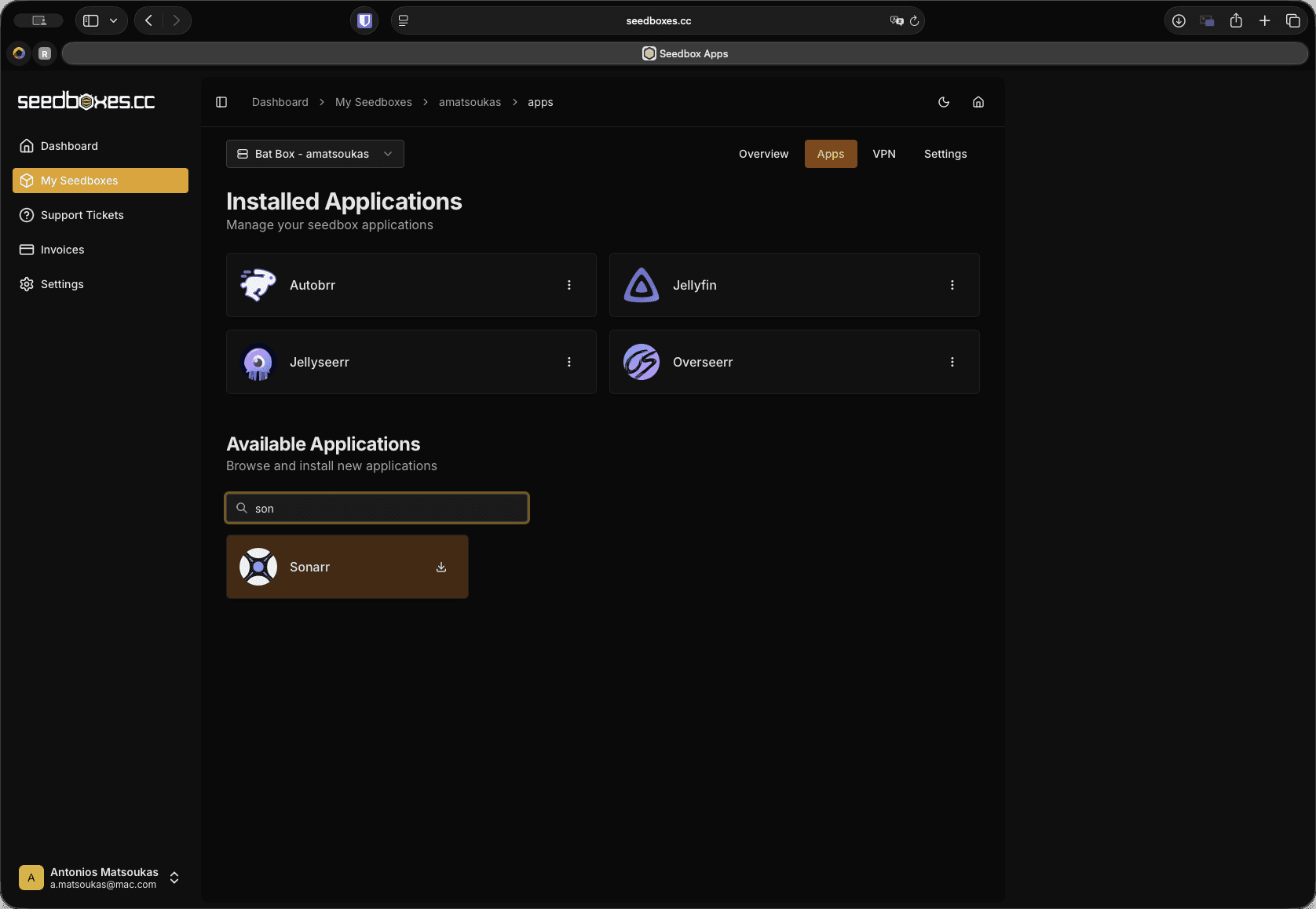
Task: Click the seedboxes.cc logo
Action: point(86,101)
